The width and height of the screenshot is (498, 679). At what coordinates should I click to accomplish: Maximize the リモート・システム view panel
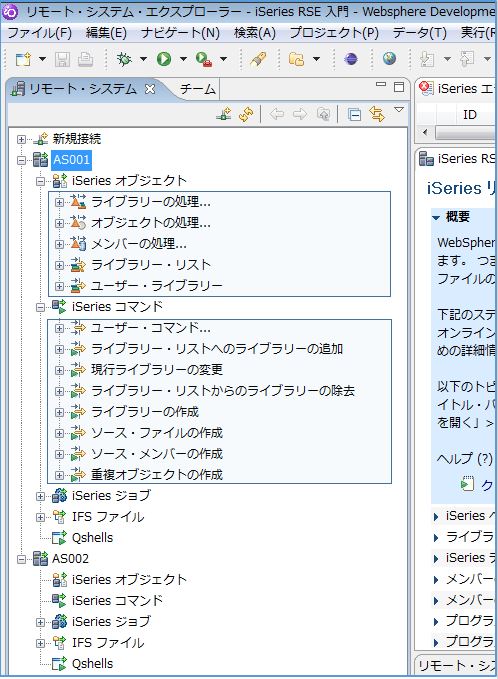coord(399,87)
